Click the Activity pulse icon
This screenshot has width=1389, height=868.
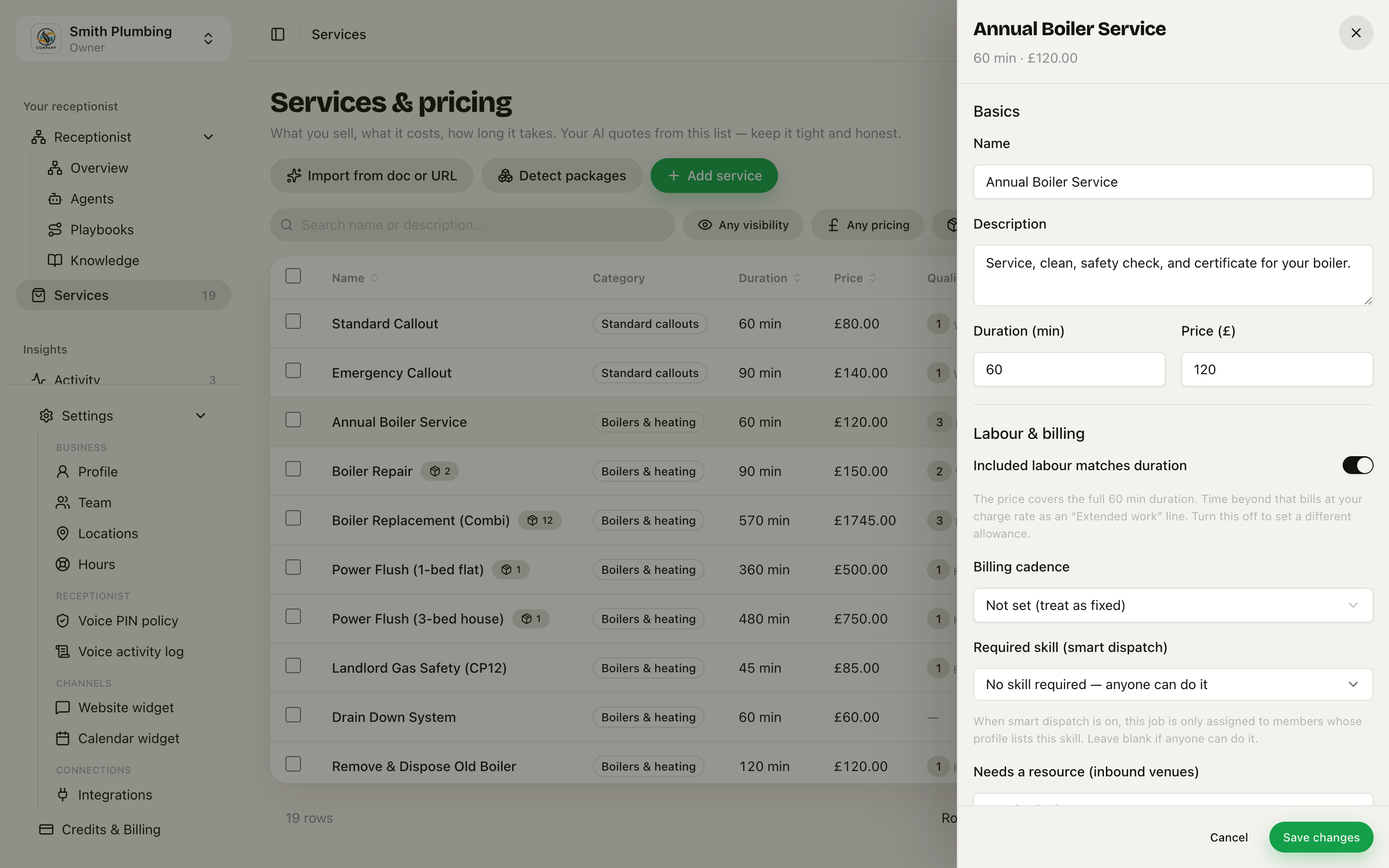point(39,379)
